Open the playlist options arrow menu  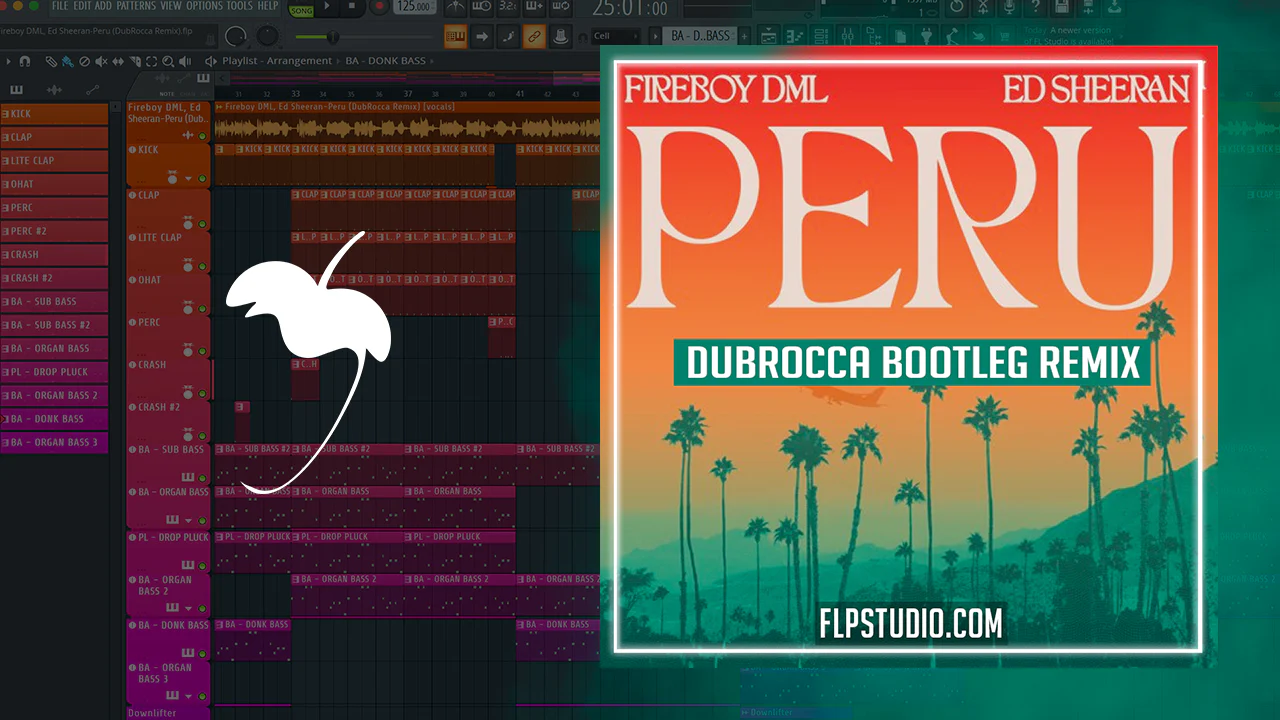click(9, 61)
